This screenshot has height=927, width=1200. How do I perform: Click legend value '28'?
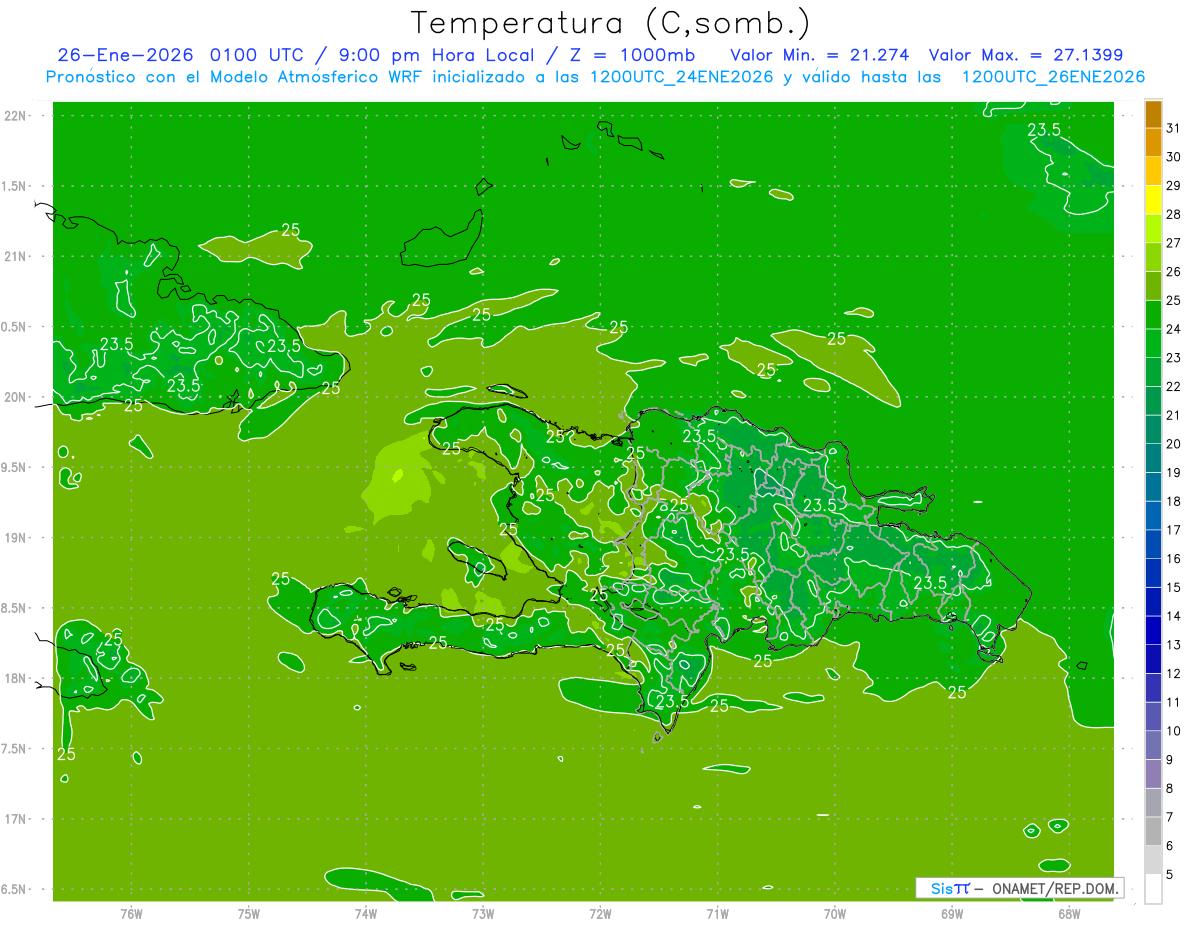1174,214
